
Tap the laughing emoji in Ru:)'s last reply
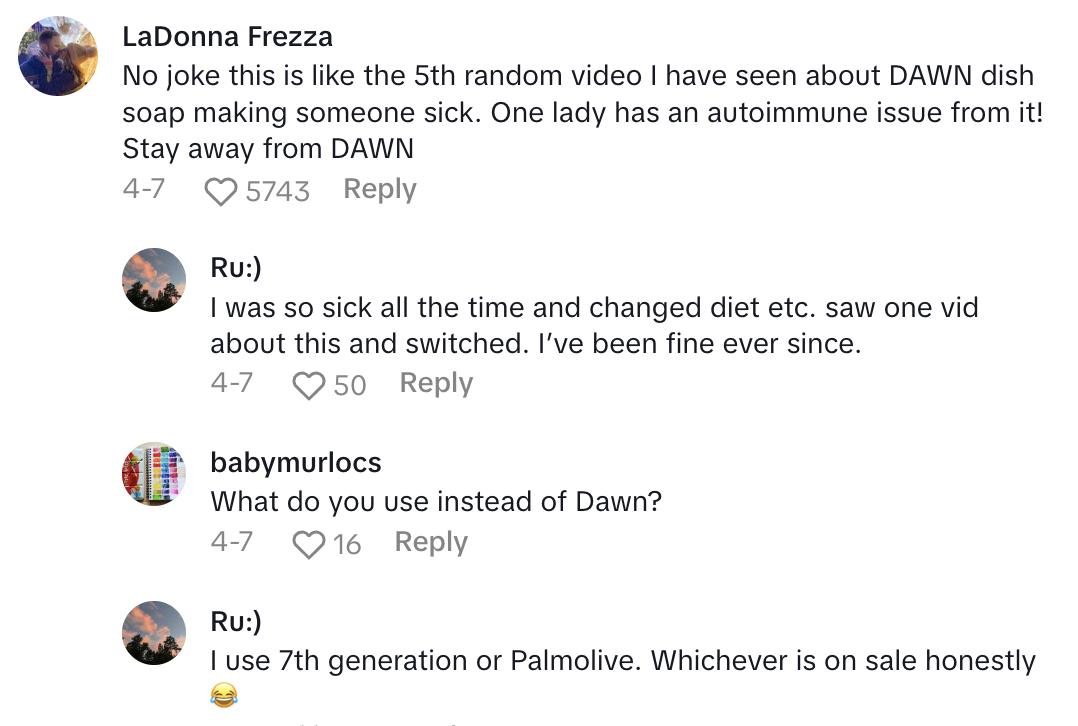[224, 694]
